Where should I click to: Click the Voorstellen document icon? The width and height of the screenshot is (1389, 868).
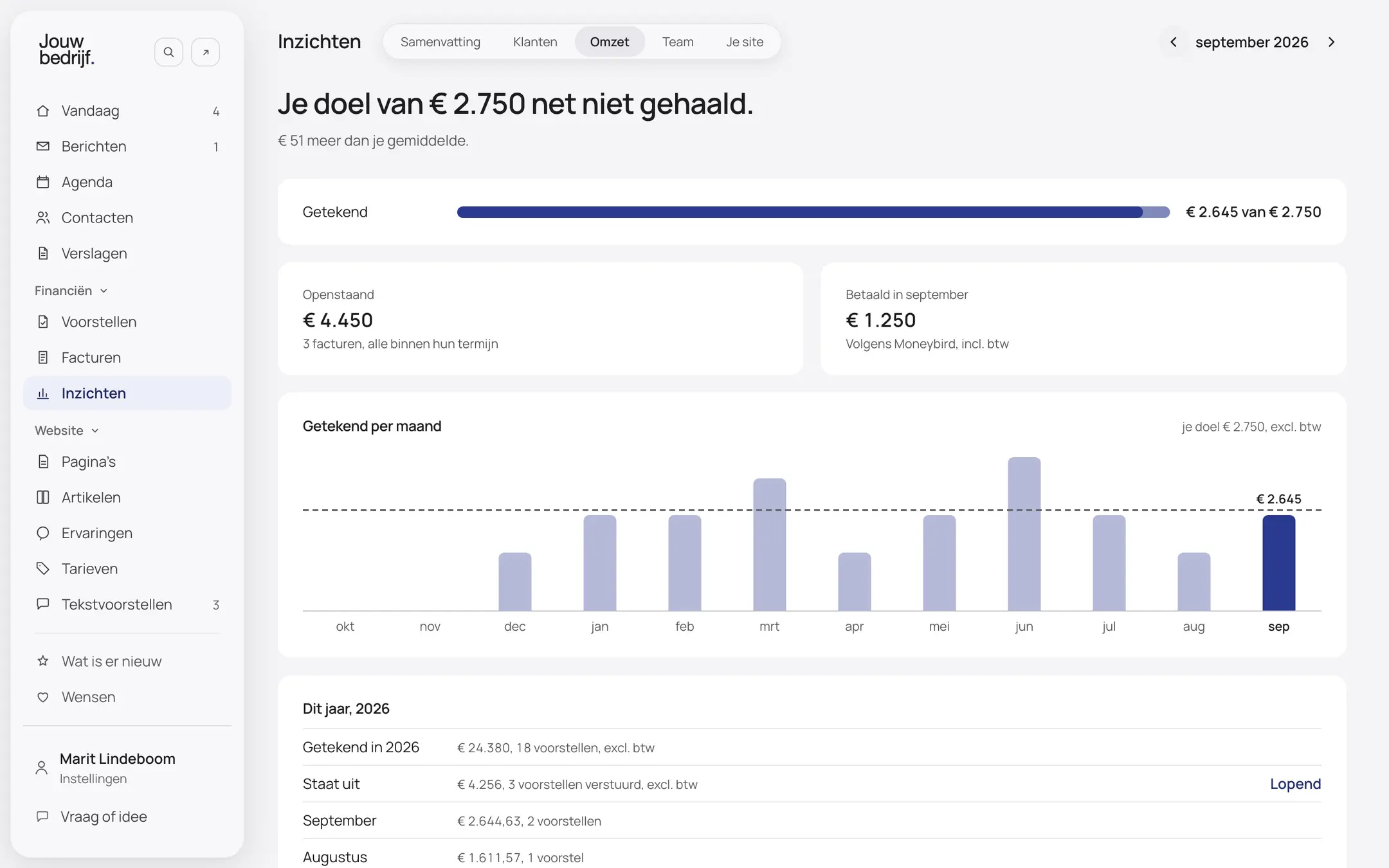[x=43, y=321]
